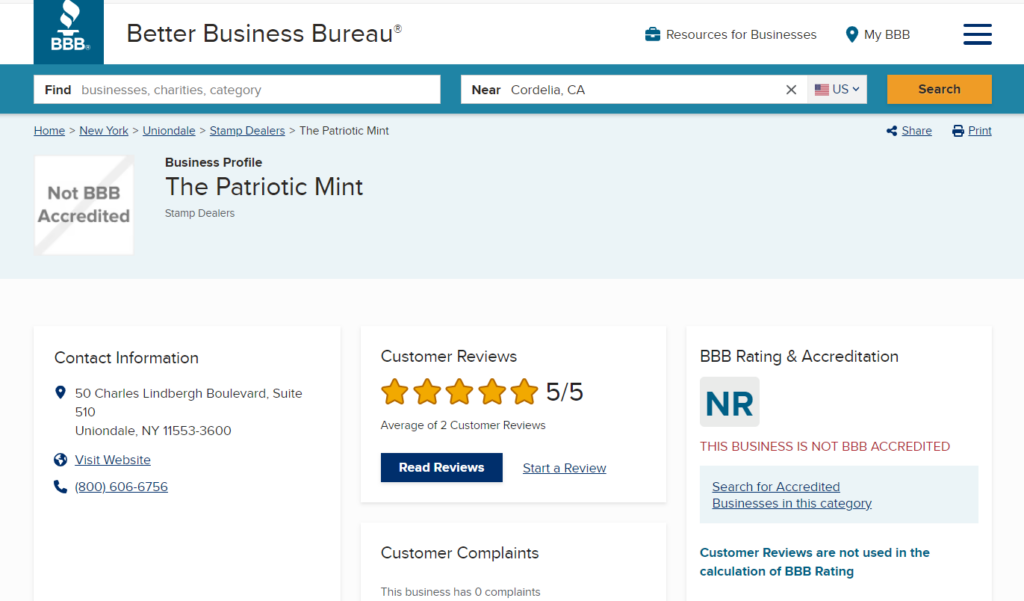Open the Uniondale breadcrumb
The width and height of the screenshot is (1024, 601).
[169, 131]
